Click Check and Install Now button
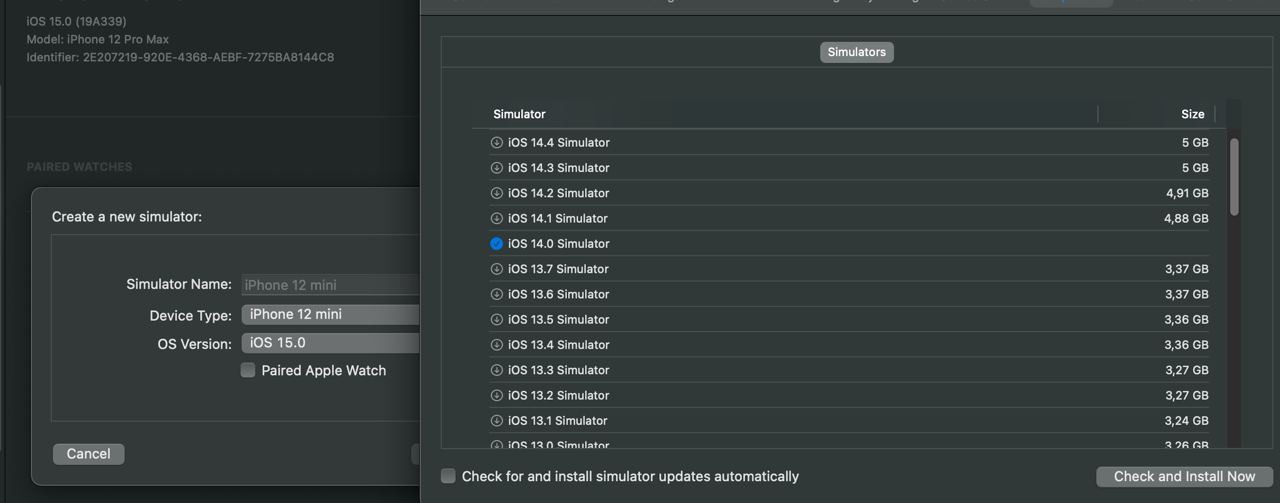The width and height of the screenshot is (1280, 503). pos(1185,476)
